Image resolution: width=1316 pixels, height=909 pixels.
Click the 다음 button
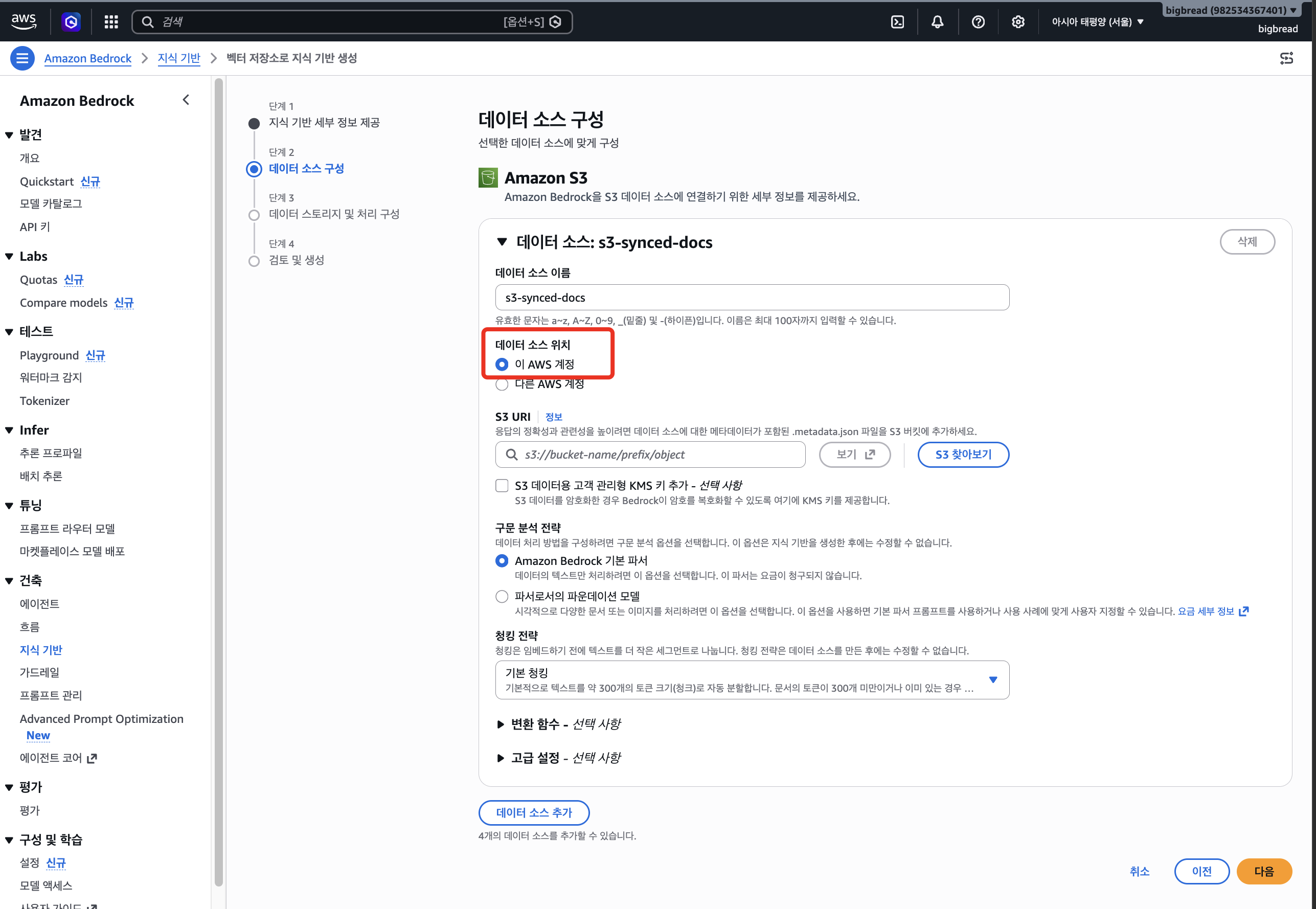coord(1264,871)
